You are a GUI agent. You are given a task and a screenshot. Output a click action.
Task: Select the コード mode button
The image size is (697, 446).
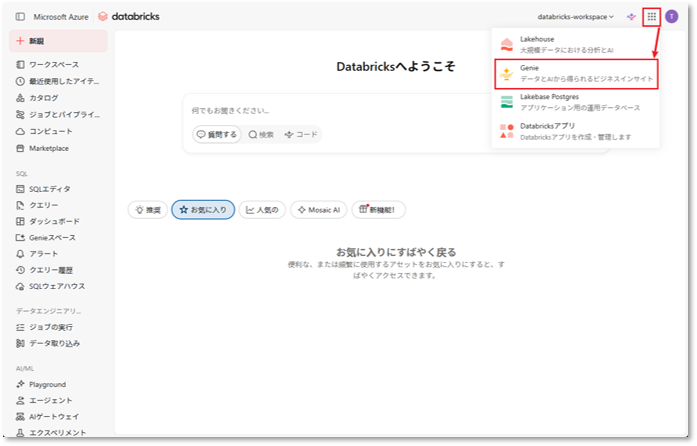click(301, 134)
